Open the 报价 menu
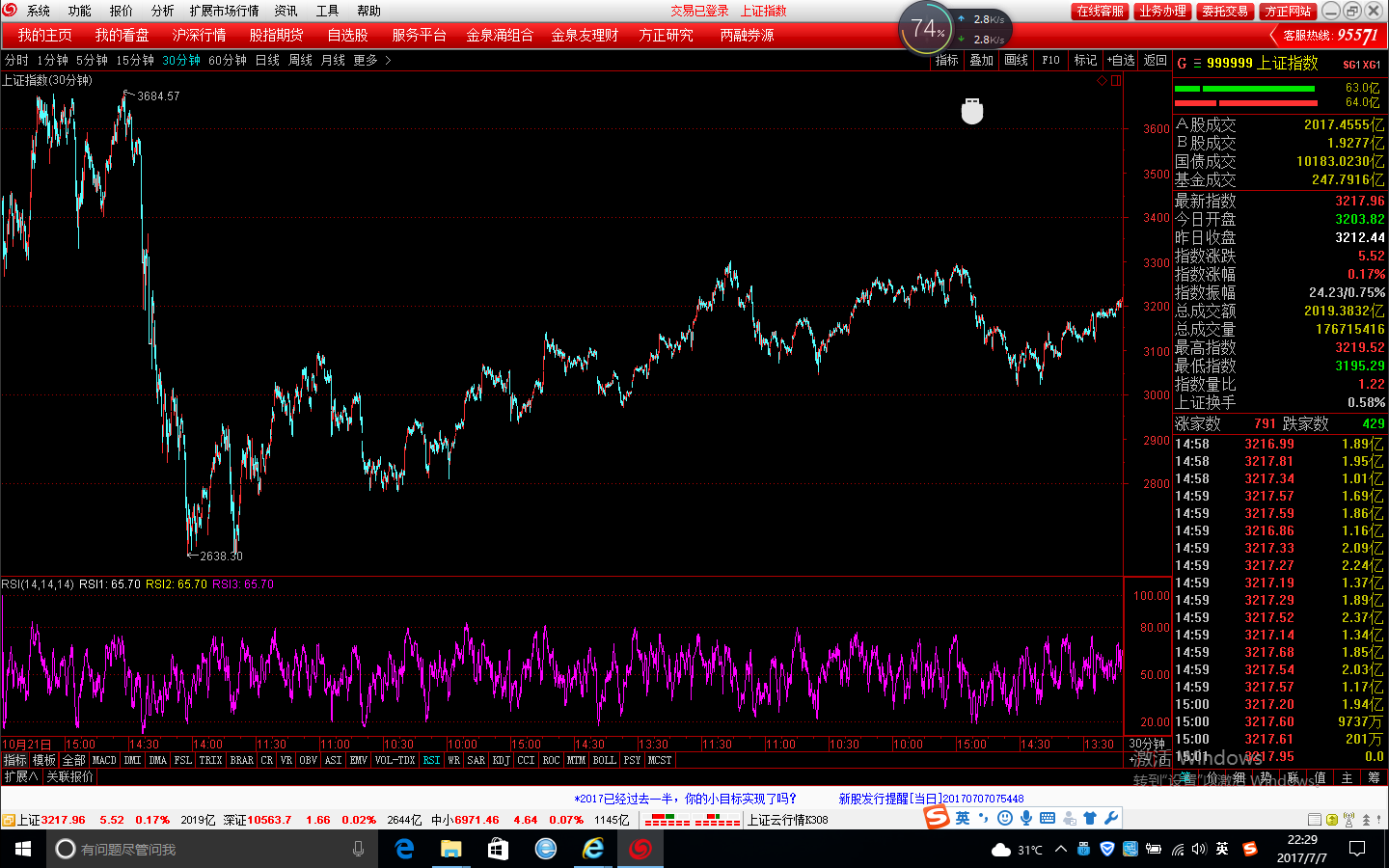 point(122,11)
